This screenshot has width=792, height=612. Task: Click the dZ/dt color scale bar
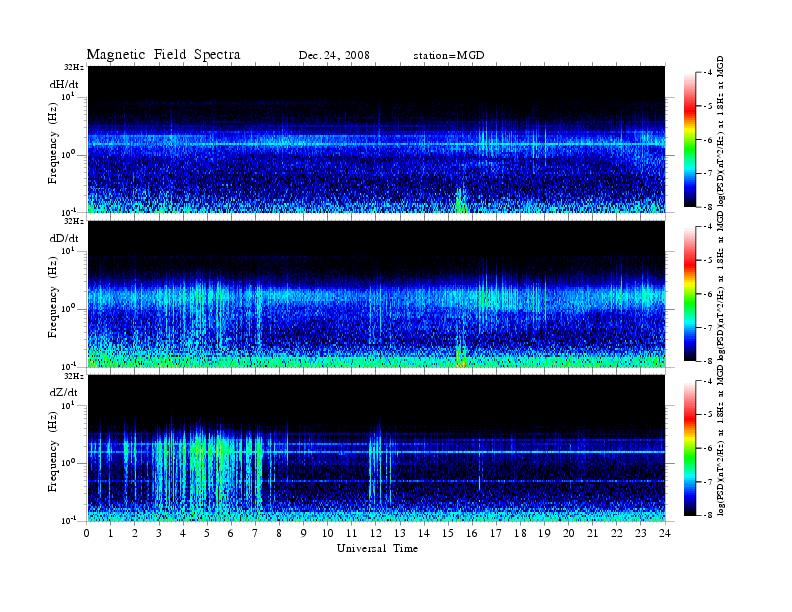(x=689, y=448)
